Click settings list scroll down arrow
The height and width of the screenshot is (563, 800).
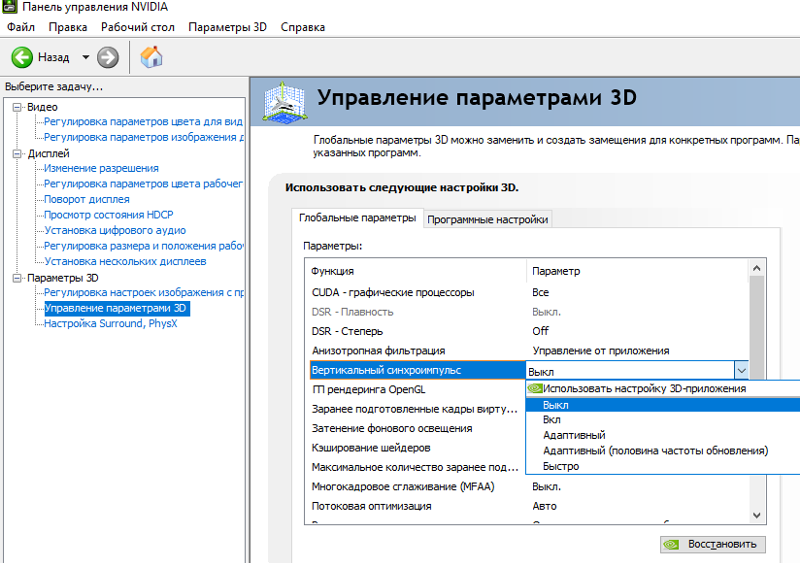point(757,516)
